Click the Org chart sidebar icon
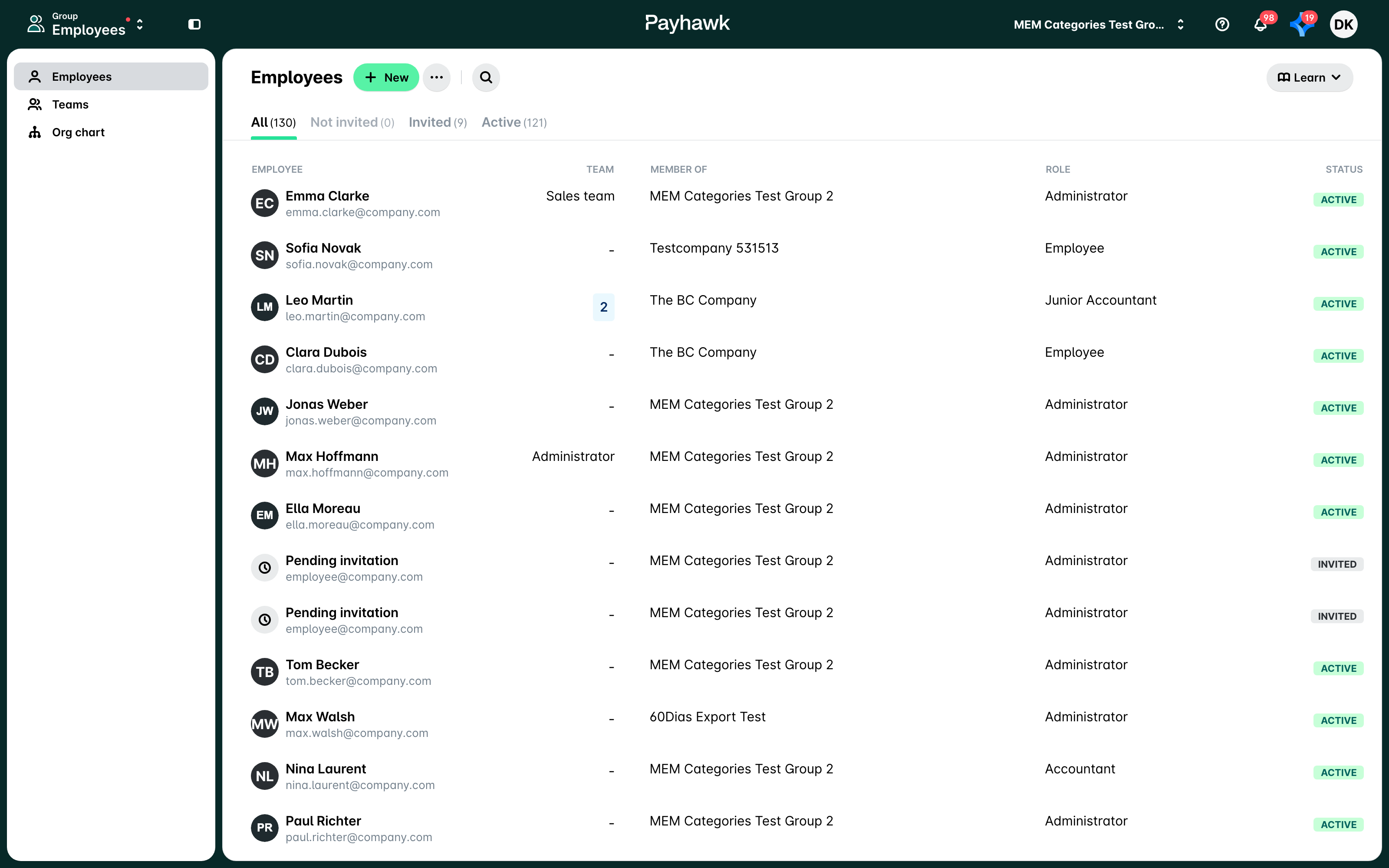 tap(35, 132)
